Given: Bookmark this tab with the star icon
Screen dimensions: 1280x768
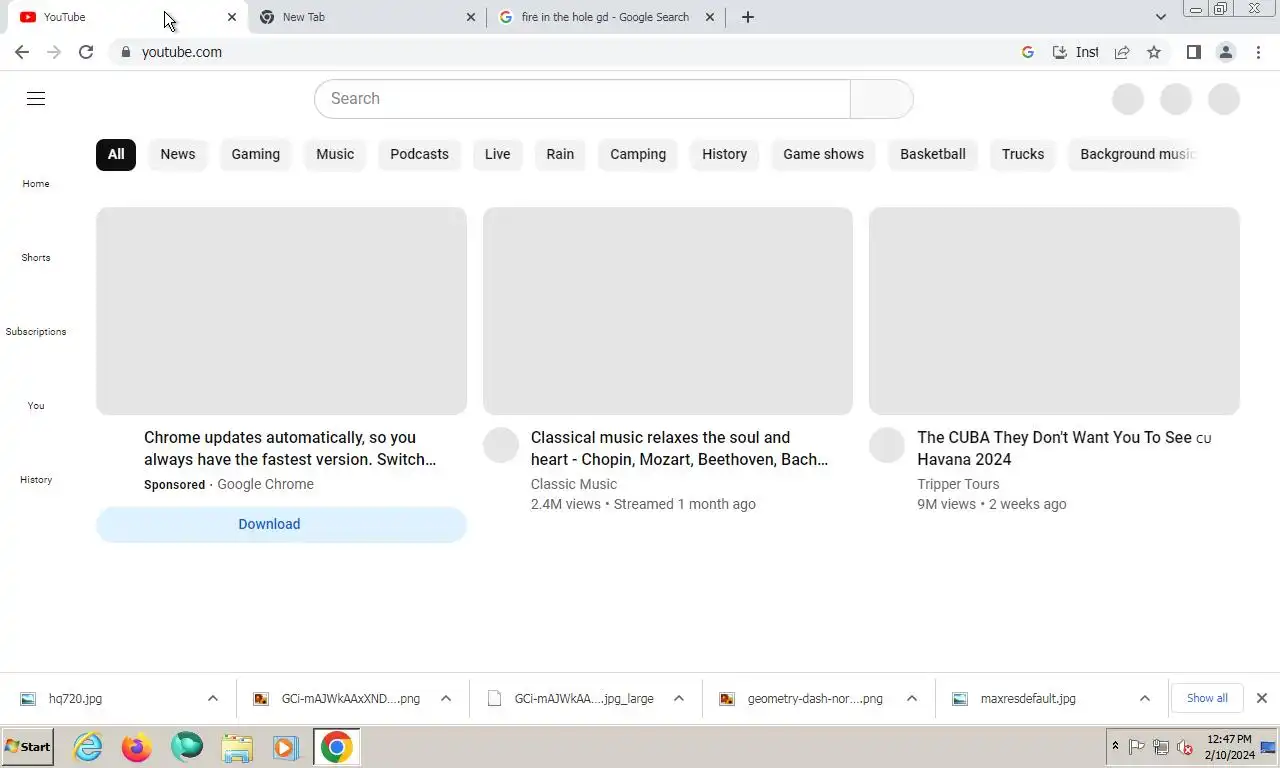Looking at the screenshot, I should [1154, 52].
